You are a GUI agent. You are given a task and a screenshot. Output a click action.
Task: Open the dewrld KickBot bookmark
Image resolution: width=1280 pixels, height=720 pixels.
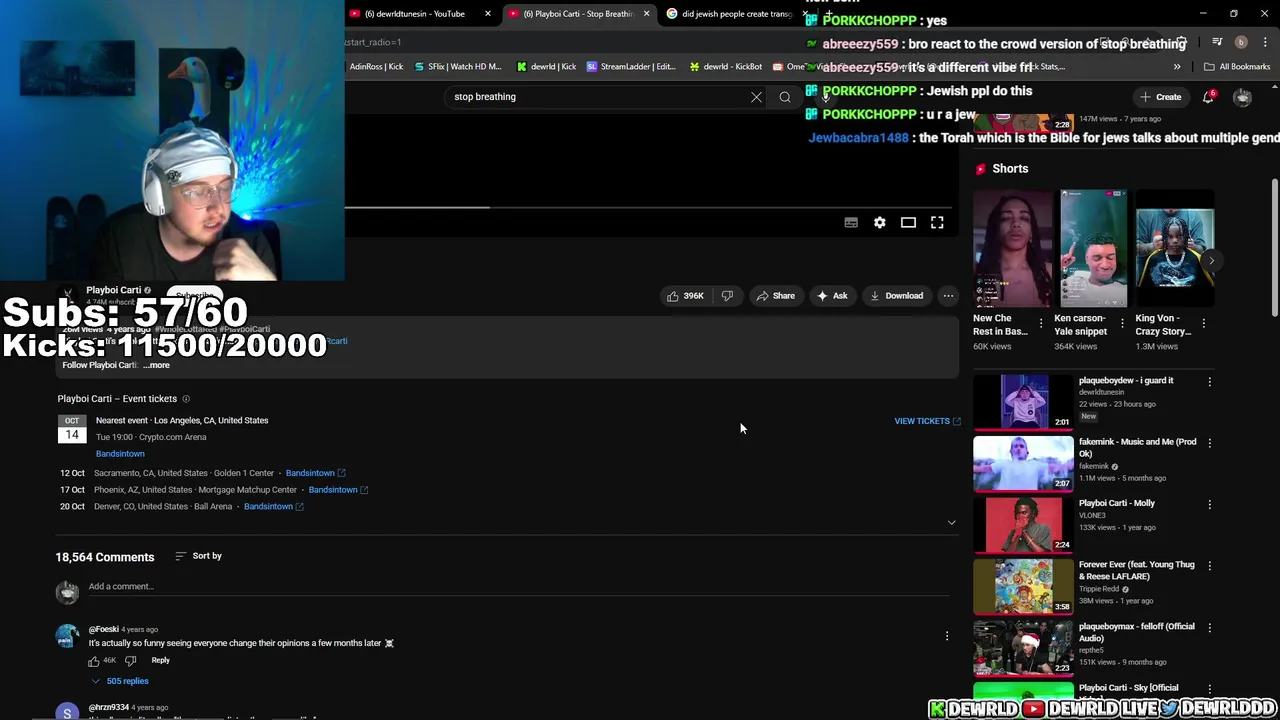coord(726,67)
